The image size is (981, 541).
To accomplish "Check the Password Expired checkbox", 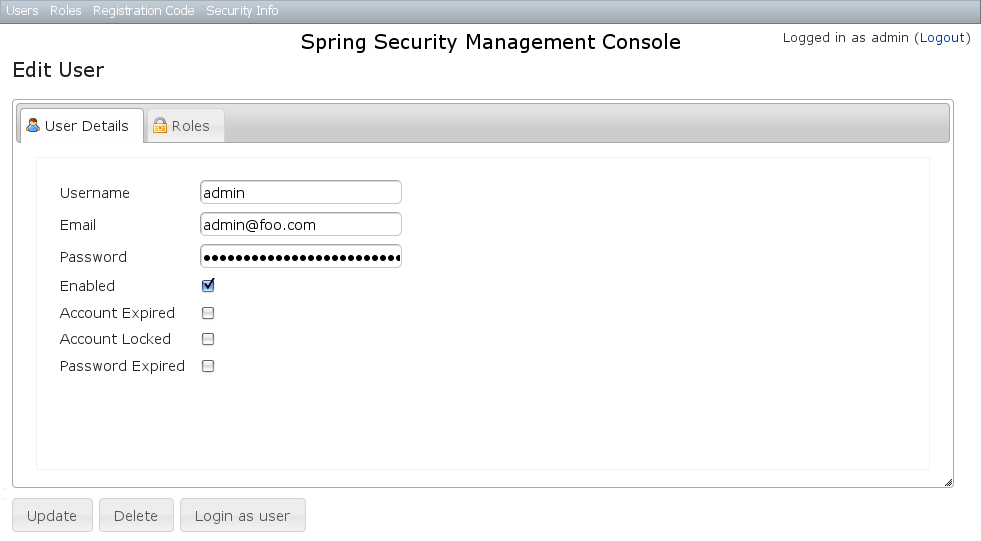I will pos(208,366).
